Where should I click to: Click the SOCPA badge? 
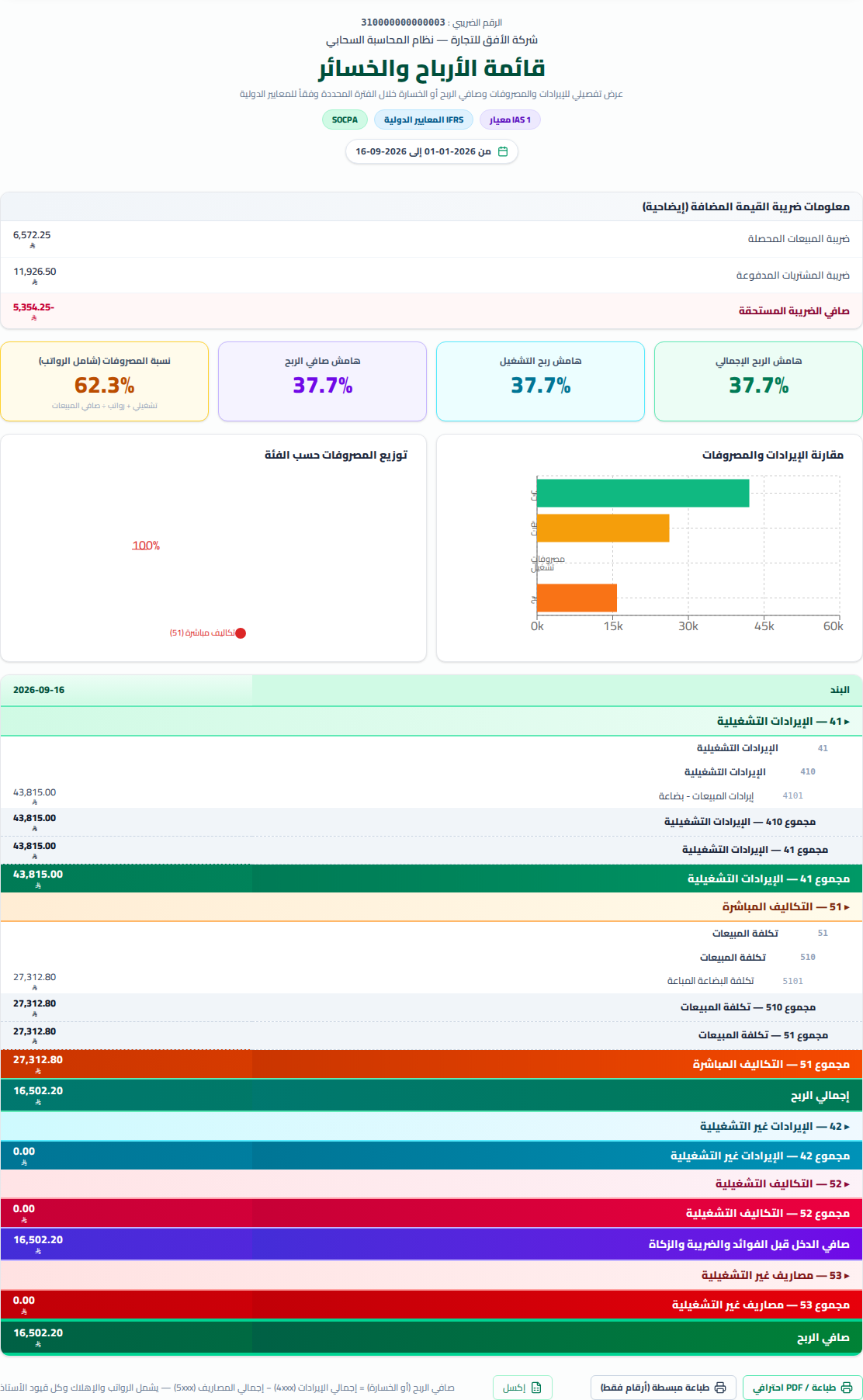(345, 120)
